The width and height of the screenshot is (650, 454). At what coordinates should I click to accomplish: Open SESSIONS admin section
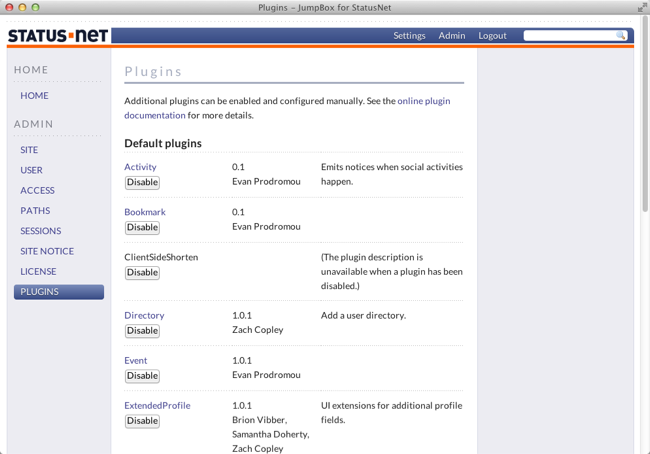(41, 231)
